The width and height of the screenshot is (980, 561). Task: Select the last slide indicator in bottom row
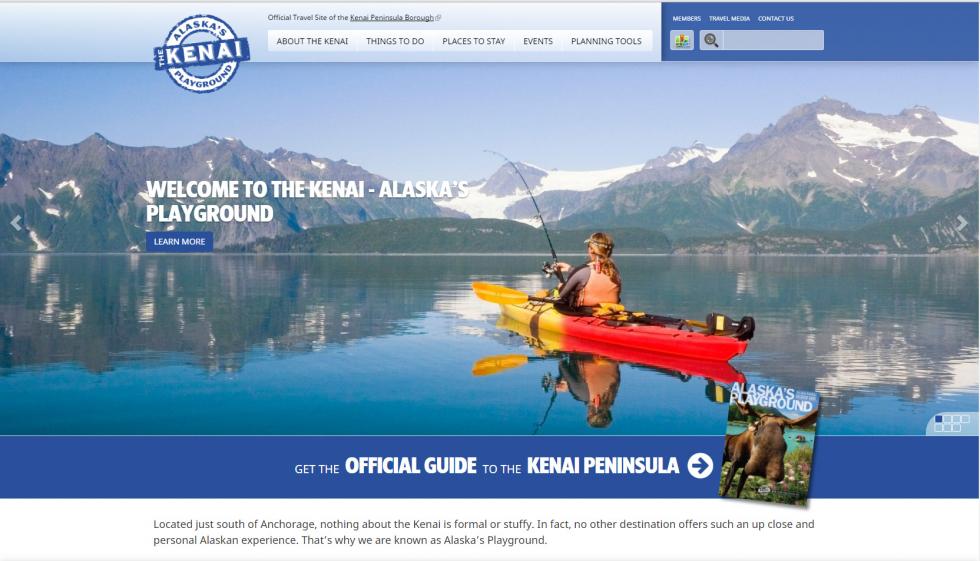coord(956,428)
